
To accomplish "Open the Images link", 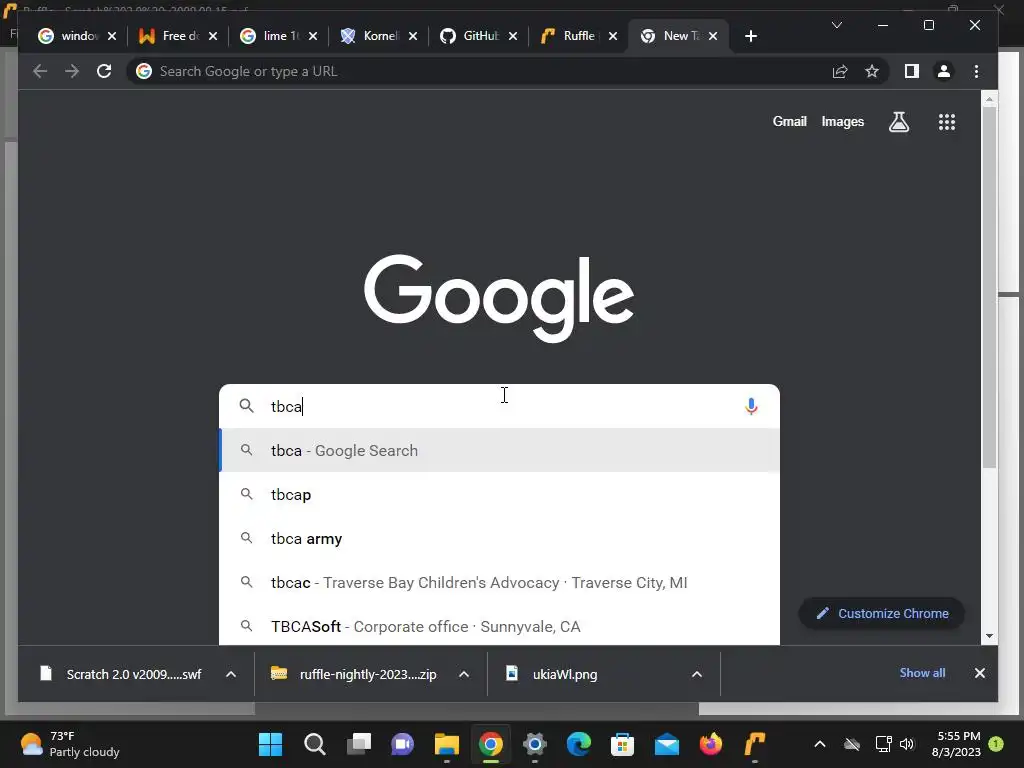I will point(842,121).
